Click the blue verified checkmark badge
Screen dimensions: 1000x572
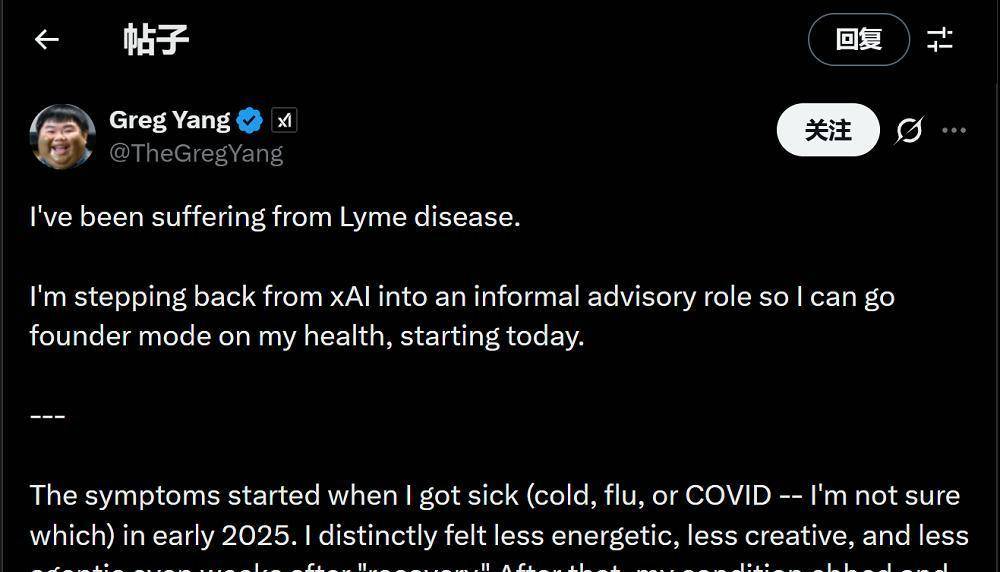pyautogui.click(x=250, y=121)
